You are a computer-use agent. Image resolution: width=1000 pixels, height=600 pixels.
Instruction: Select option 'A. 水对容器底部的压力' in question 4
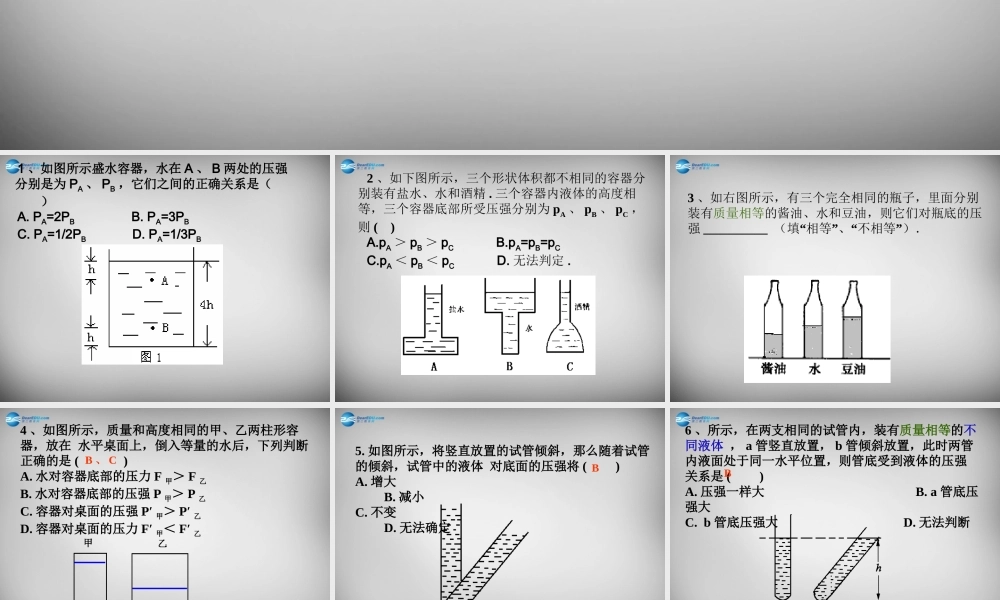pyautogui.click(x=113, y=476)
